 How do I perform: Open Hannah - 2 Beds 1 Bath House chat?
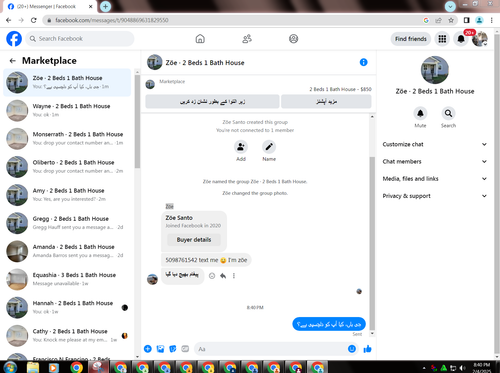tap(67, 308)
